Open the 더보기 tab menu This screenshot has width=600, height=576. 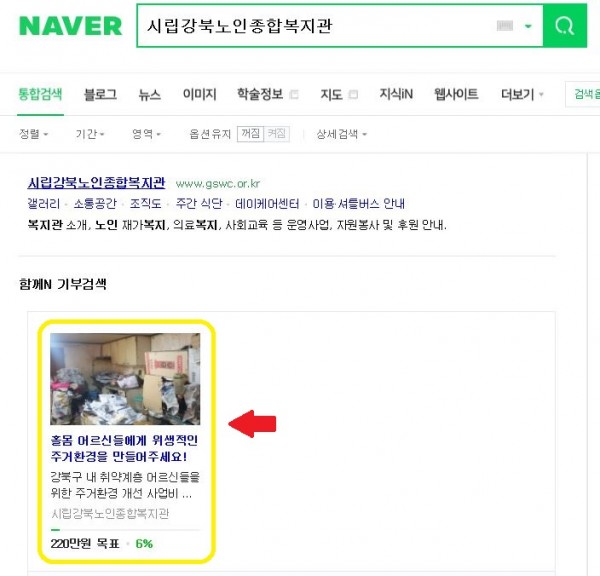[522, 94]
